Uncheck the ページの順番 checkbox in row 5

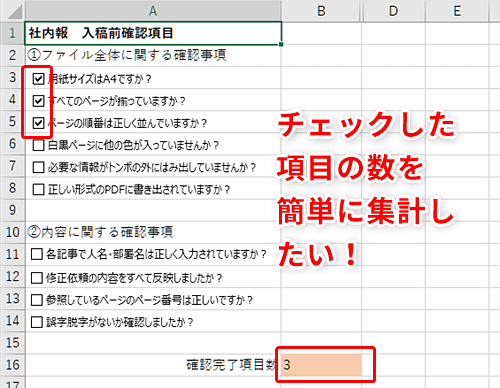[x=38, y=123]
